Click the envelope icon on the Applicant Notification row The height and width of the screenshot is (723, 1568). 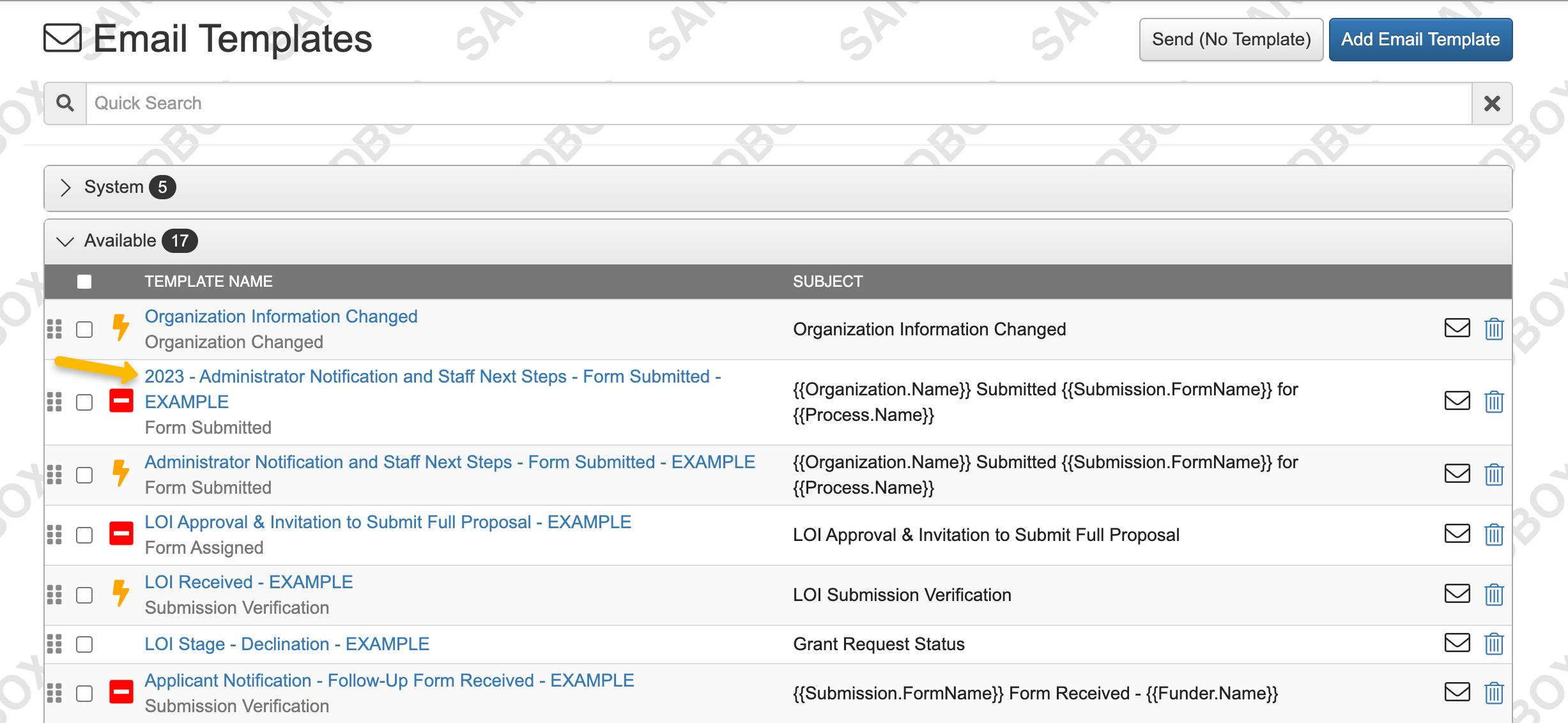(x=1457, y=692)
